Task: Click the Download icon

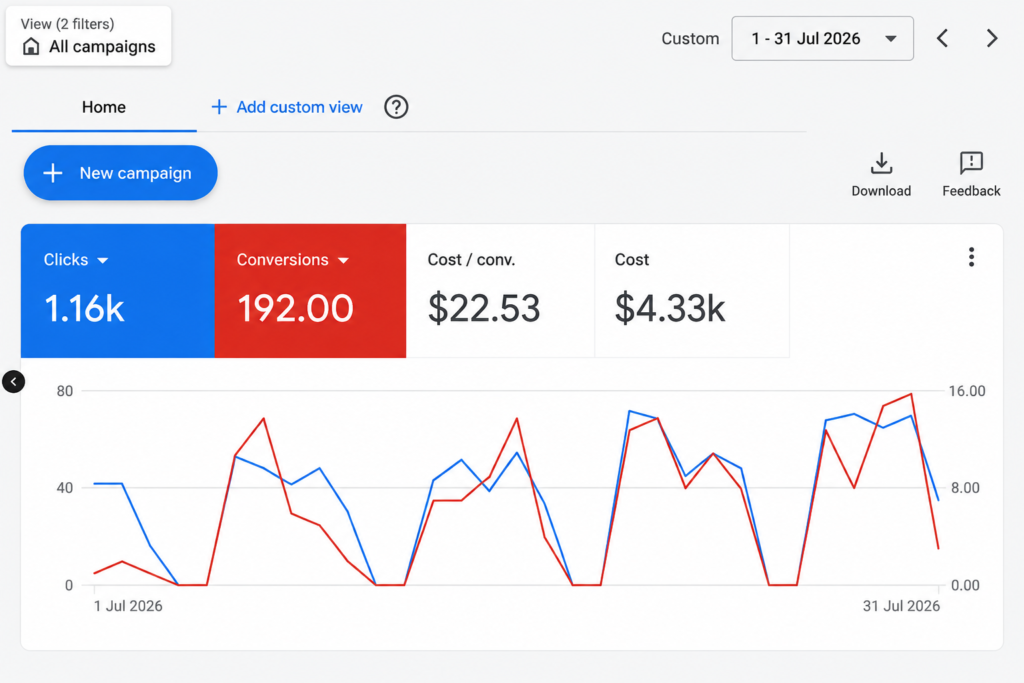Action: [881, 163]
